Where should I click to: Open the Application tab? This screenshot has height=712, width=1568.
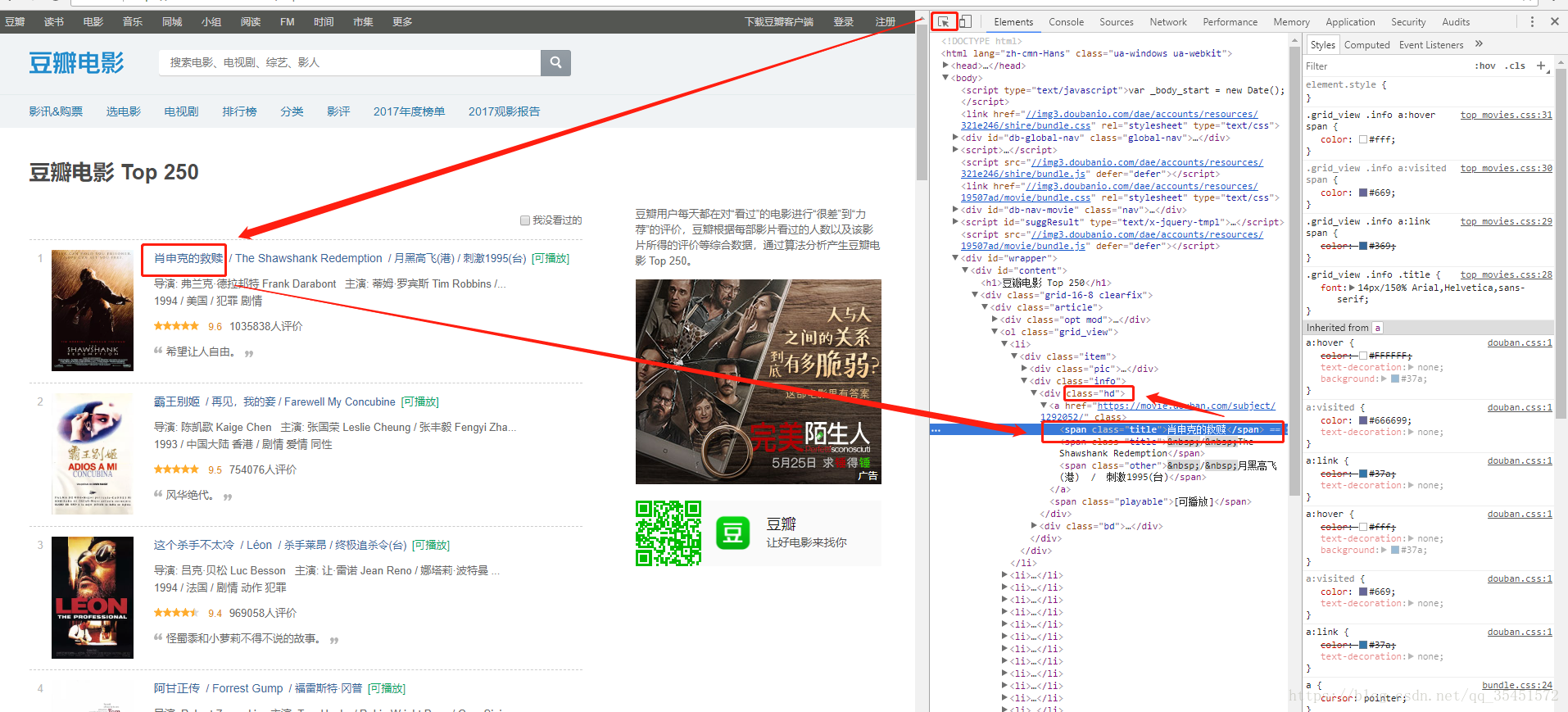click(x=1350, y=22)
